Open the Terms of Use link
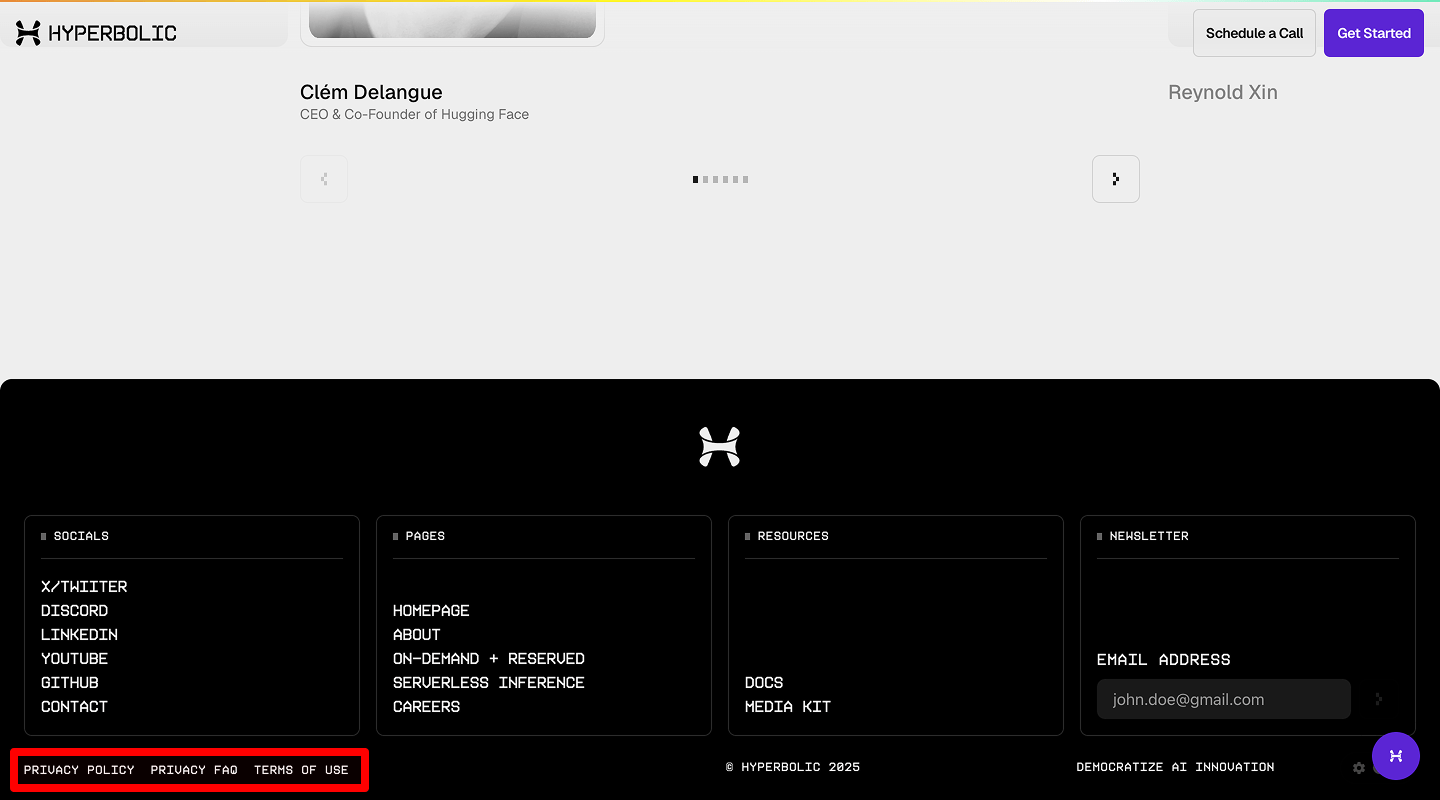 tap(303, 769)
